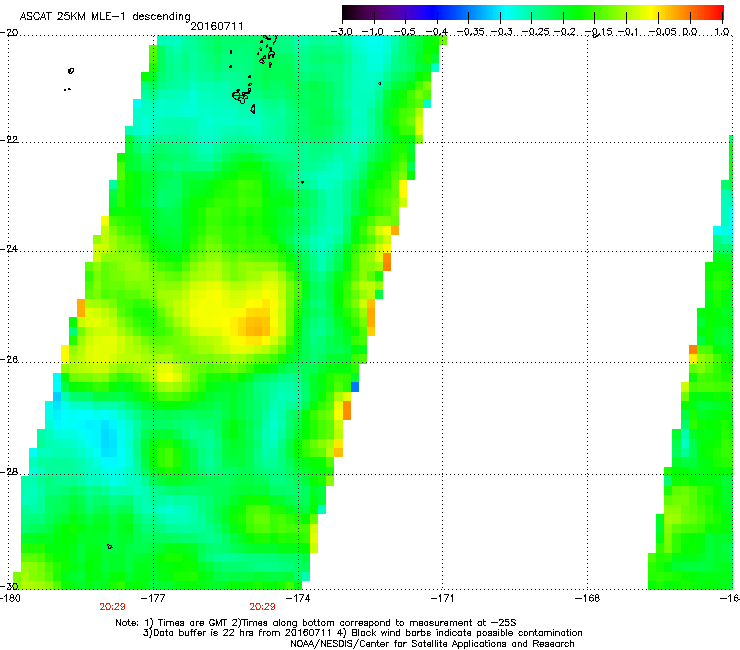Click the "-28" latitude axis label
This screenshot has width=740, height=650.
(9, 472)
